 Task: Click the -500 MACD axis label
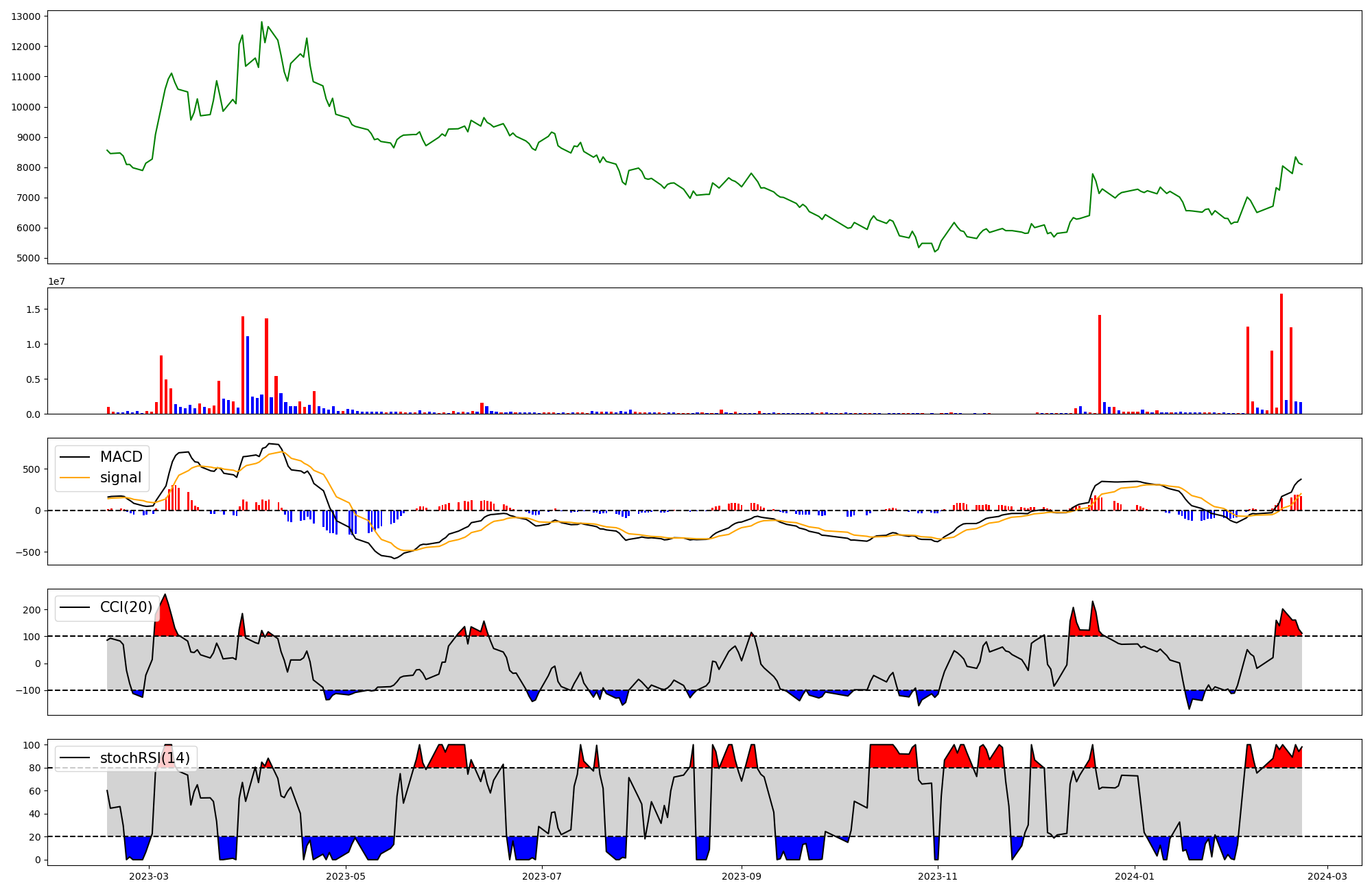click(x=29, y=552)
